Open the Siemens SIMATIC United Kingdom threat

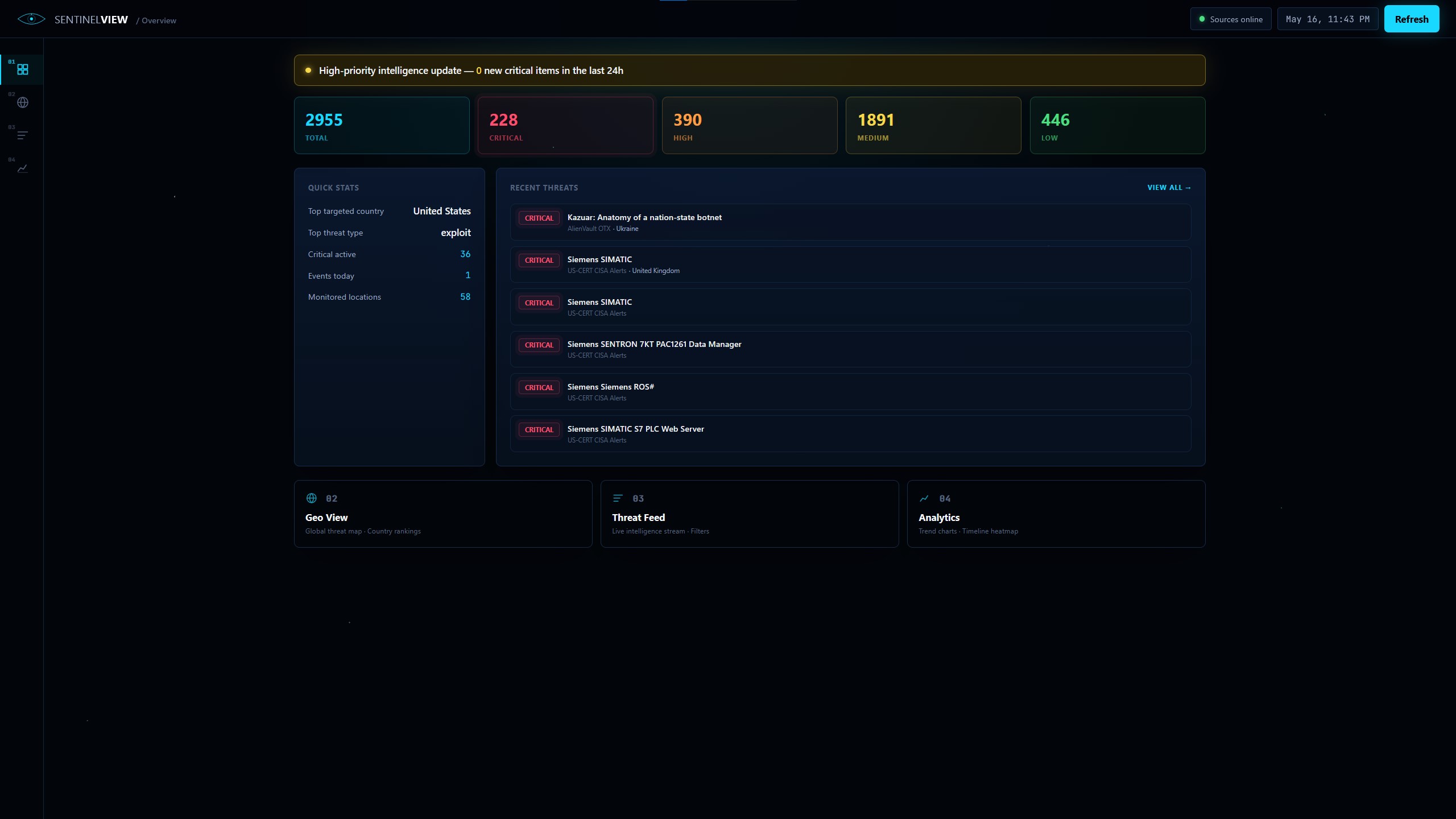[x=850, y=264]
